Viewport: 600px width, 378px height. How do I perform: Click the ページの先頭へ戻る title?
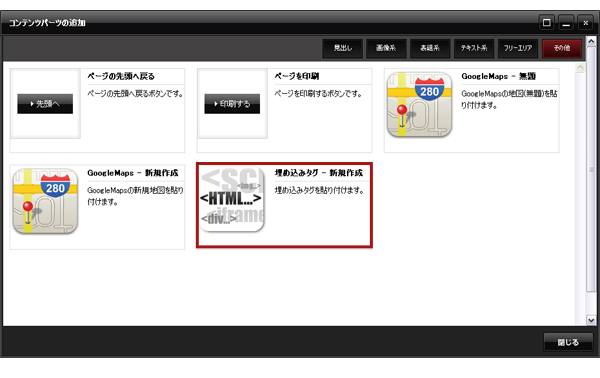121,76
